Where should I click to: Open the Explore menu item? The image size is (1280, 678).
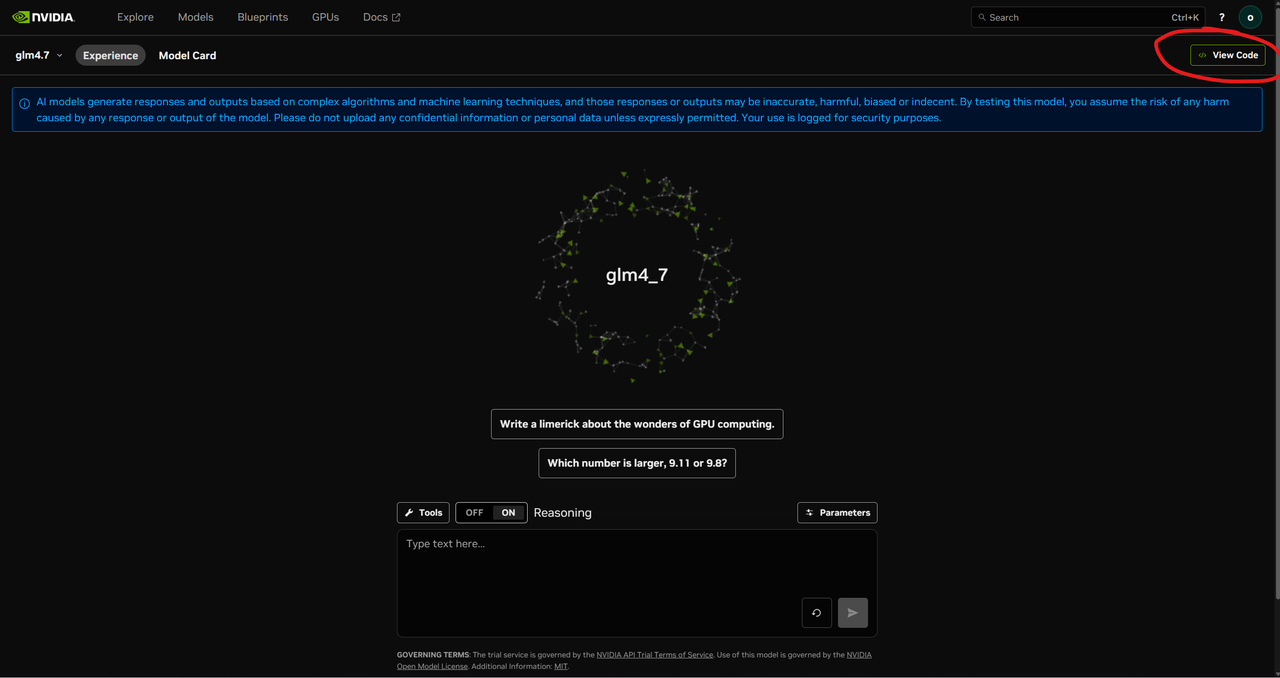click(x=135, y=17)
